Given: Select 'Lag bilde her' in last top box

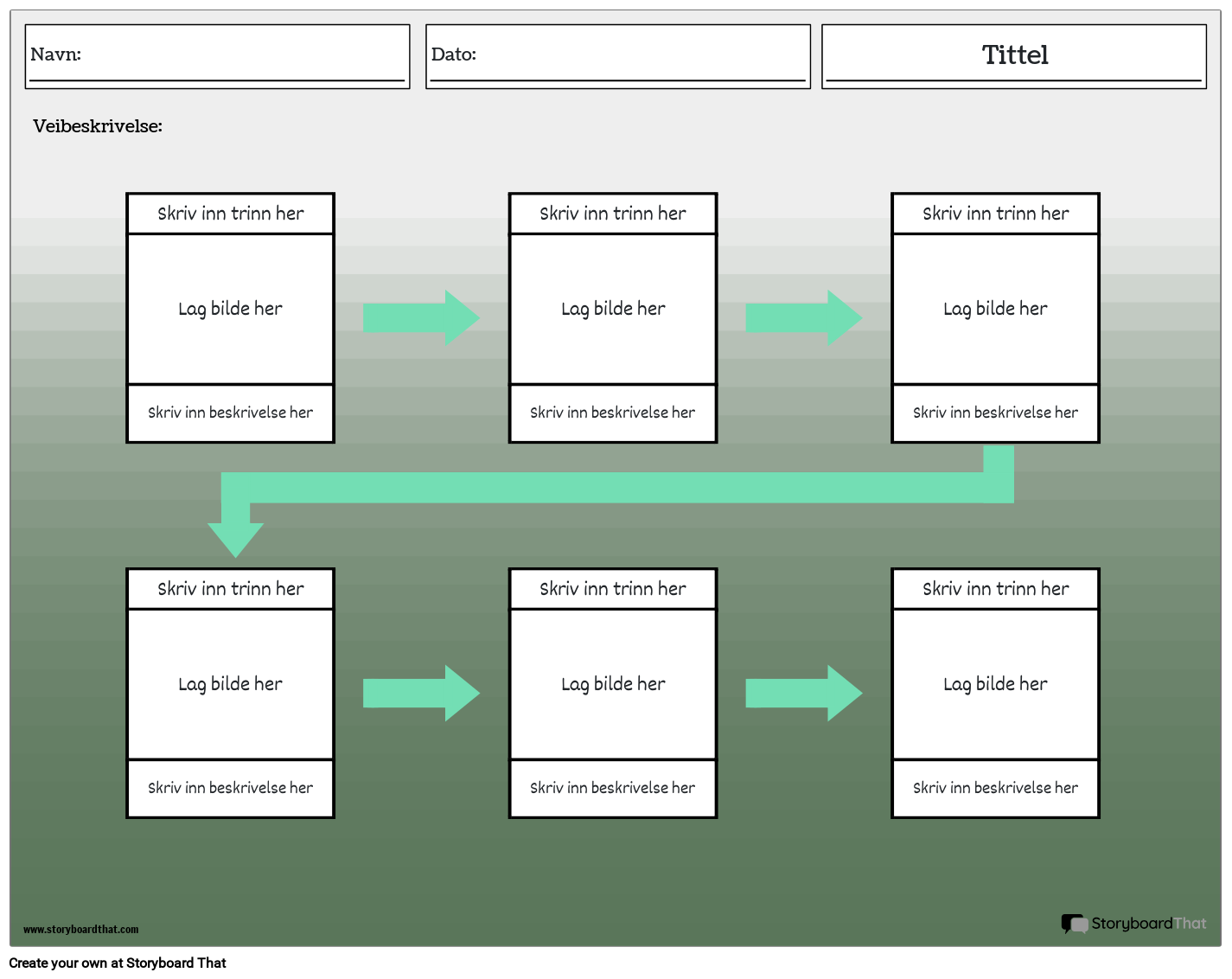Looking at the screenshot, I should [995, 308].
